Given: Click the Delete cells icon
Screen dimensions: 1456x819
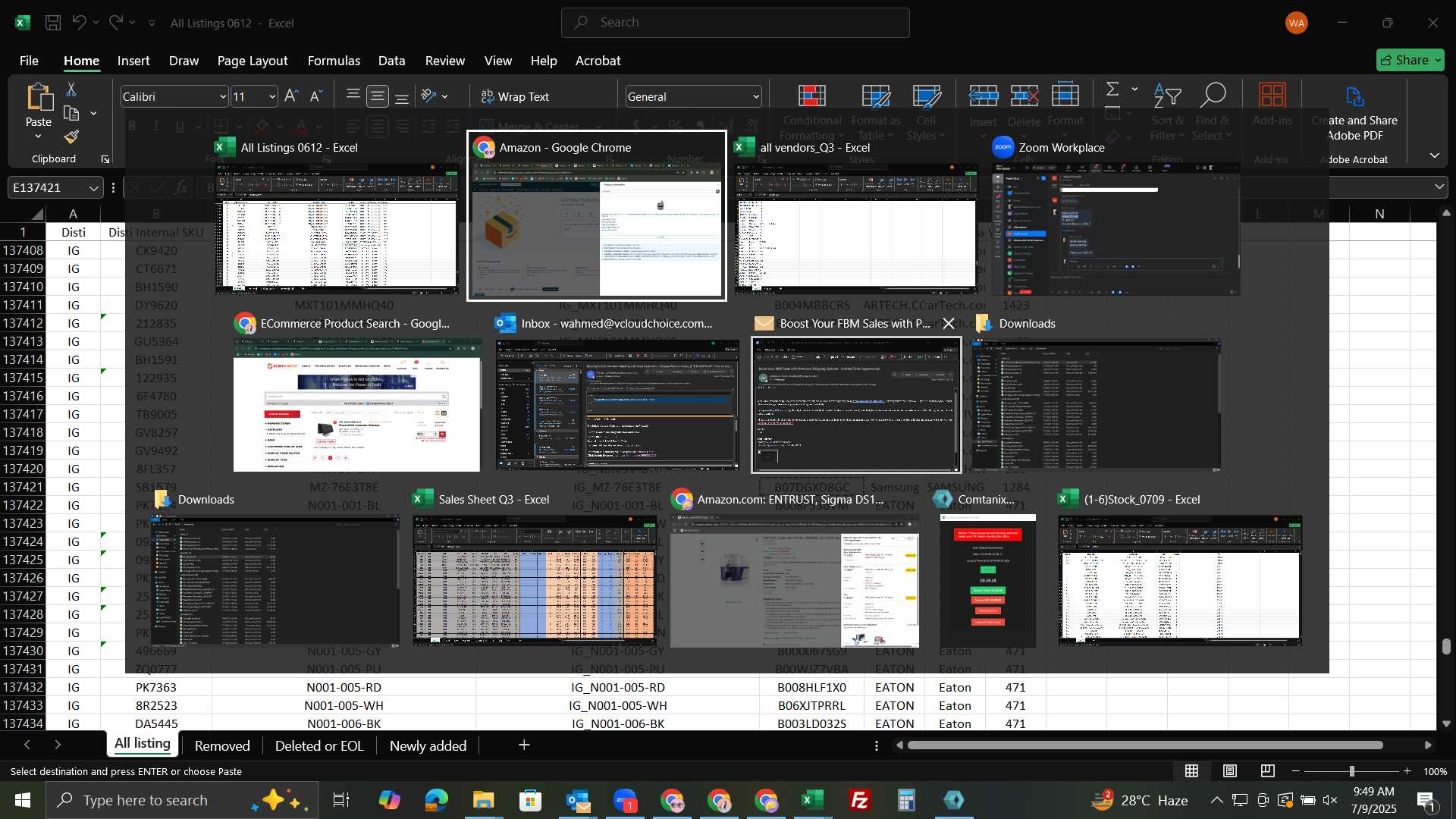Looking at the screenshot, I should [1025, 96].
